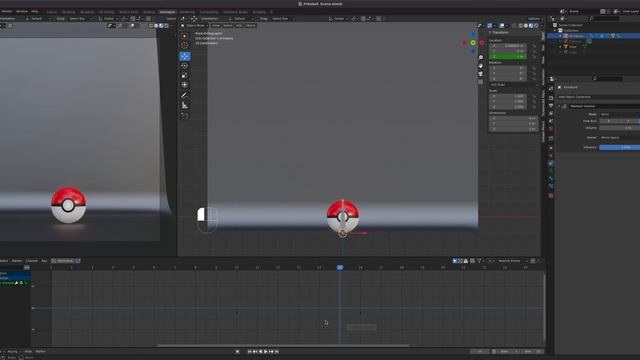Click the green Location Z field

point(508,57)
